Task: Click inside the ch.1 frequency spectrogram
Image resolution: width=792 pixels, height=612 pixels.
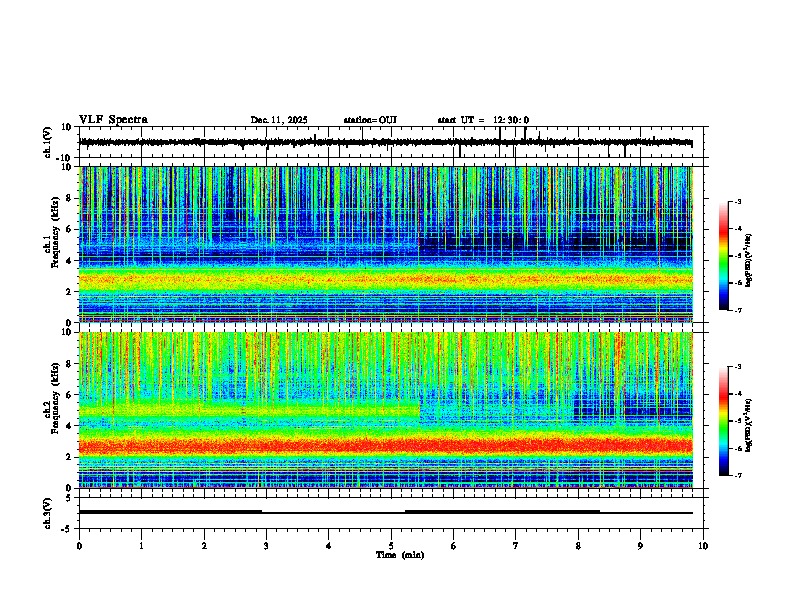Action: (386, 244)
